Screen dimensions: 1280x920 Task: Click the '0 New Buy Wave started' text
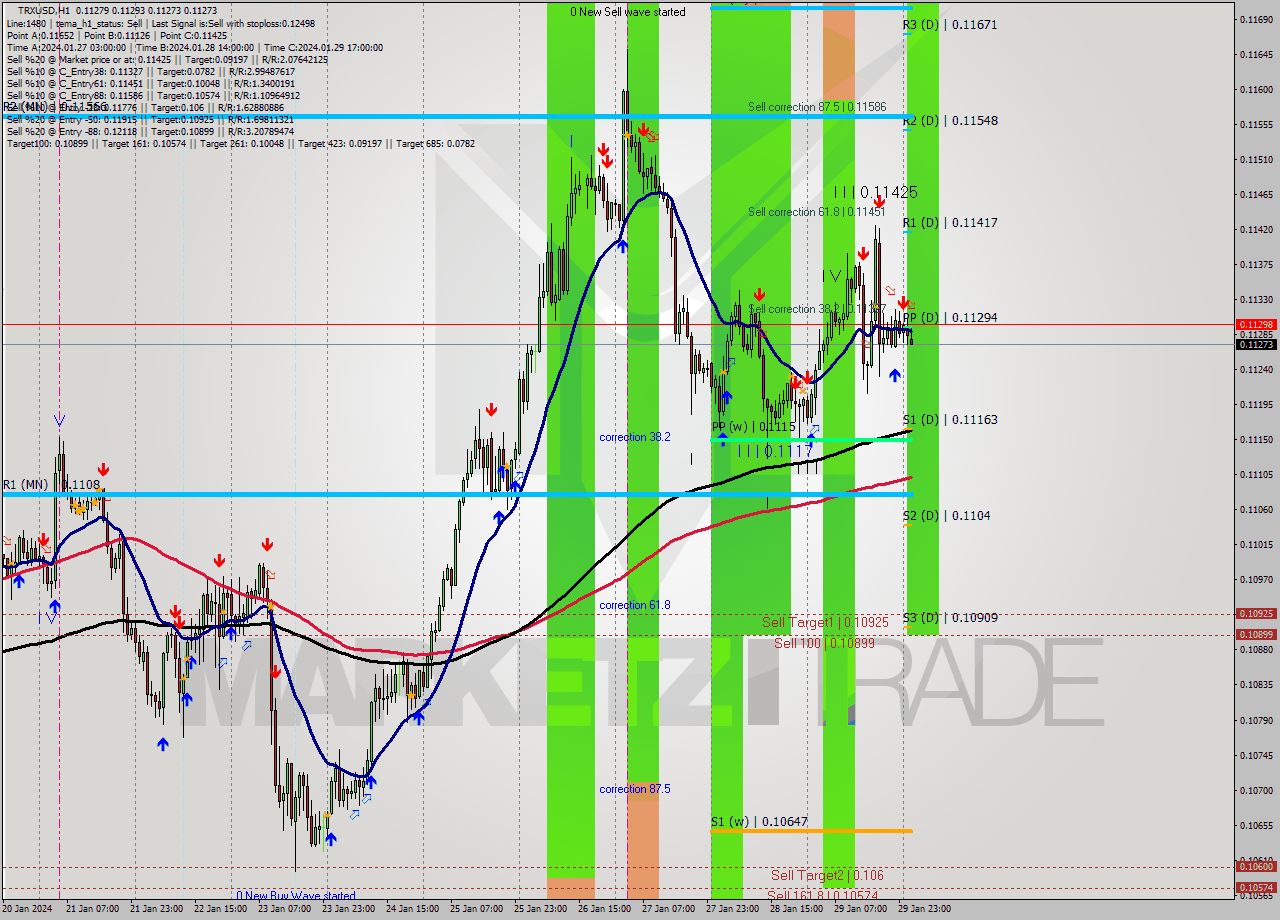pos(296,896)
